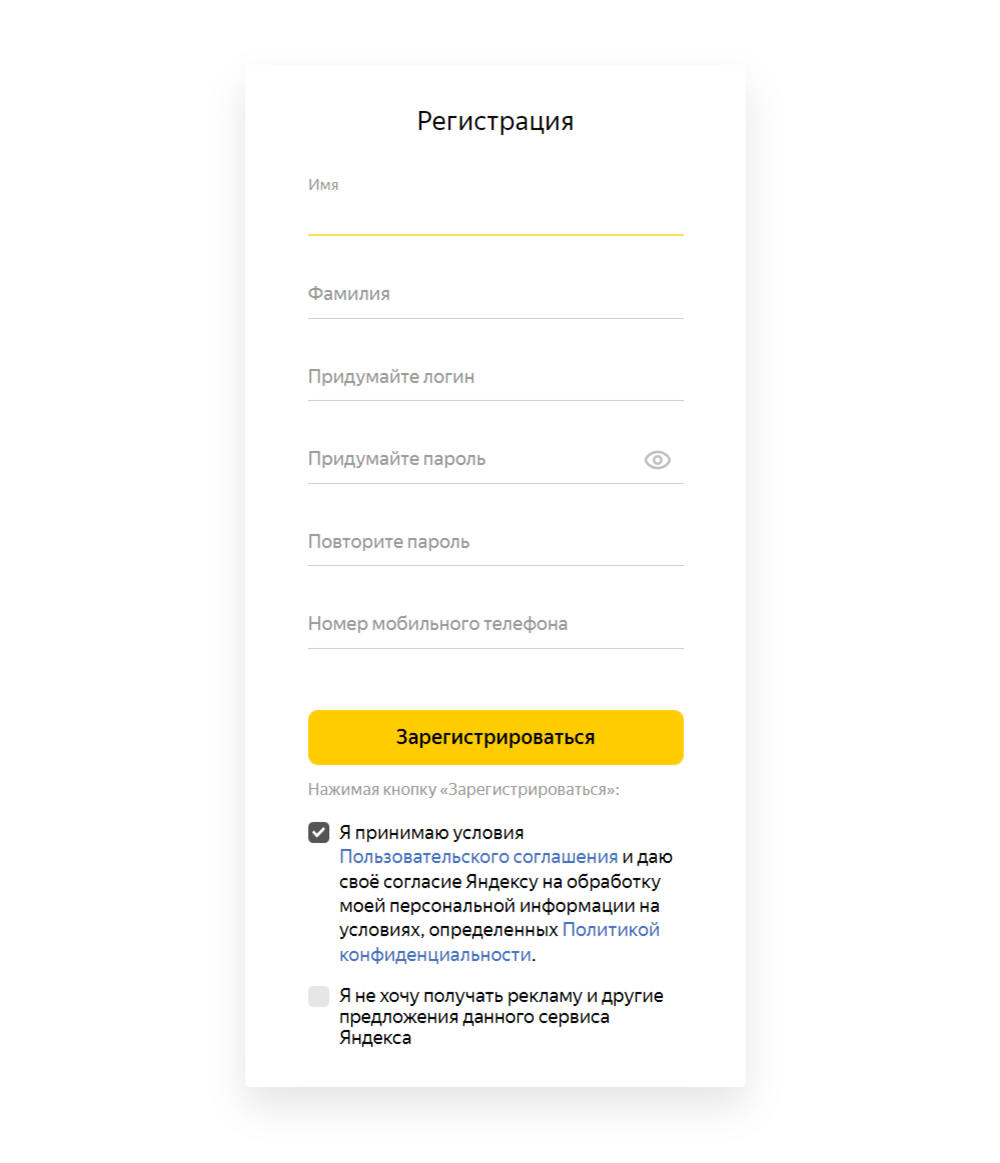
Task: Click the 'Я не хочу получать рекламу' label
Action: (500, 996)
